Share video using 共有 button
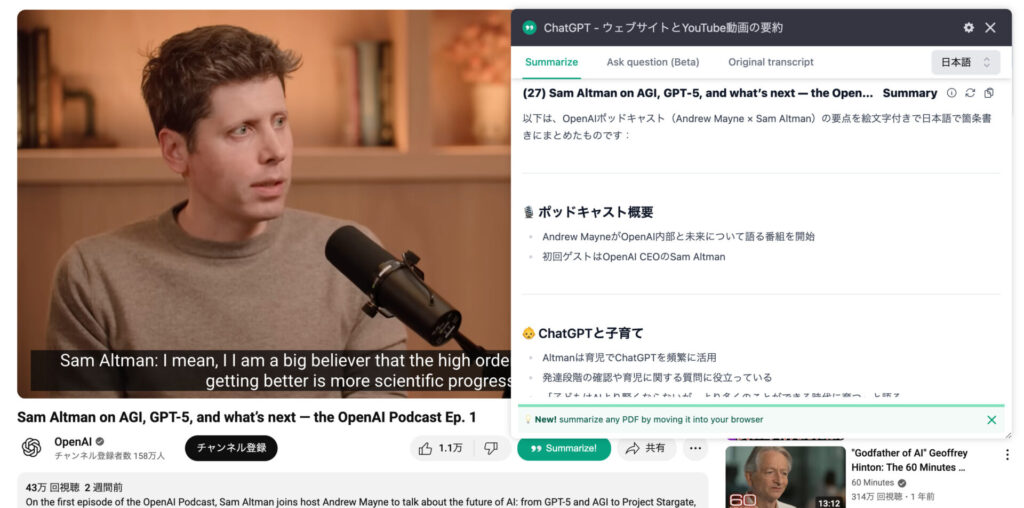This screenshot has height=508, width=1024. pos(647,449)
